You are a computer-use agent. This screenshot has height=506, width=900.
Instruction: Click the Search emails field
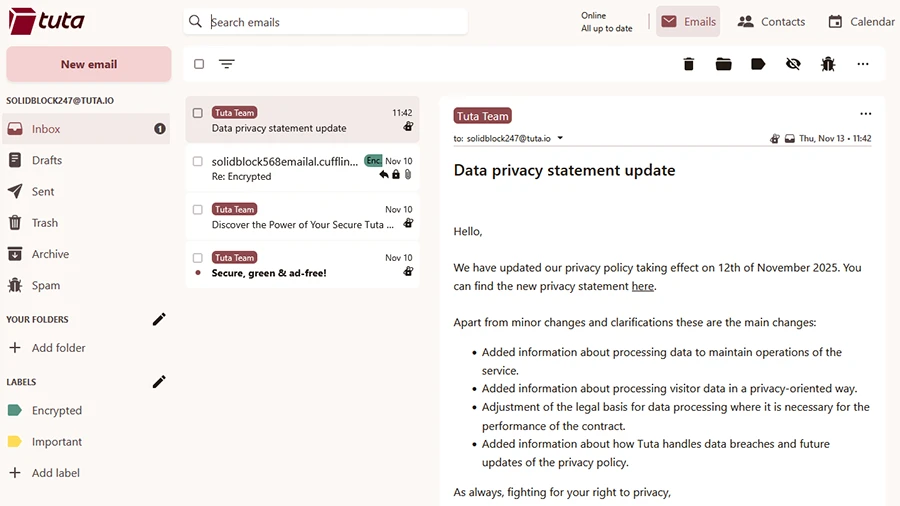coord(330,22)
